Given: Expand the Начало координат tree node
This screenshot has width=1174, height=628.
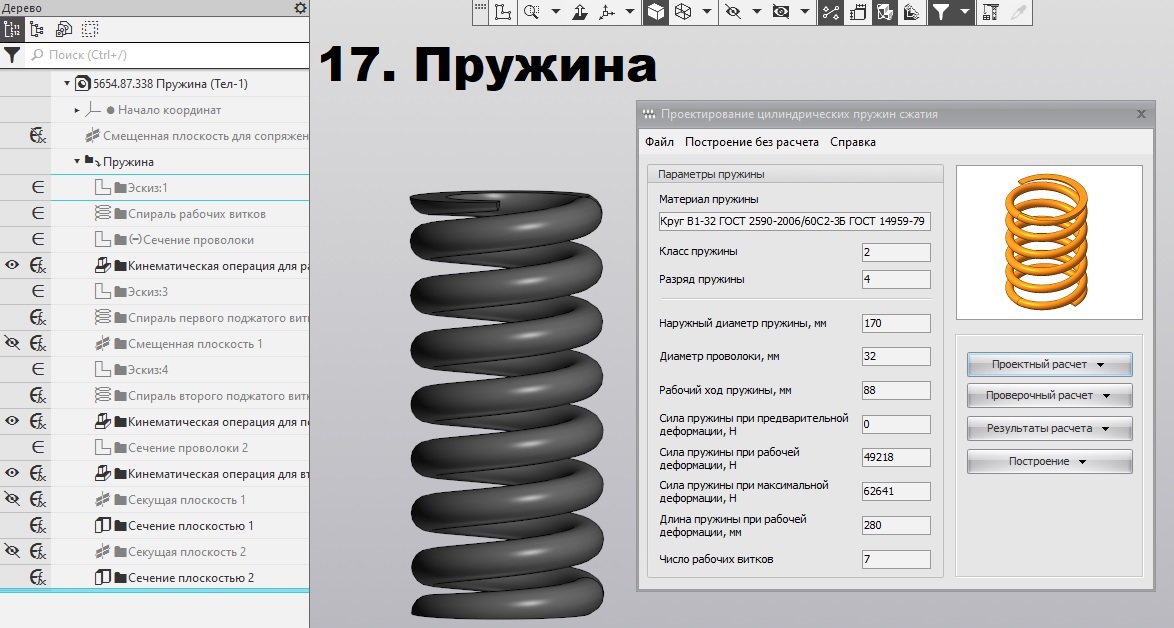Looking at the screenshot, I should (77, 110).
